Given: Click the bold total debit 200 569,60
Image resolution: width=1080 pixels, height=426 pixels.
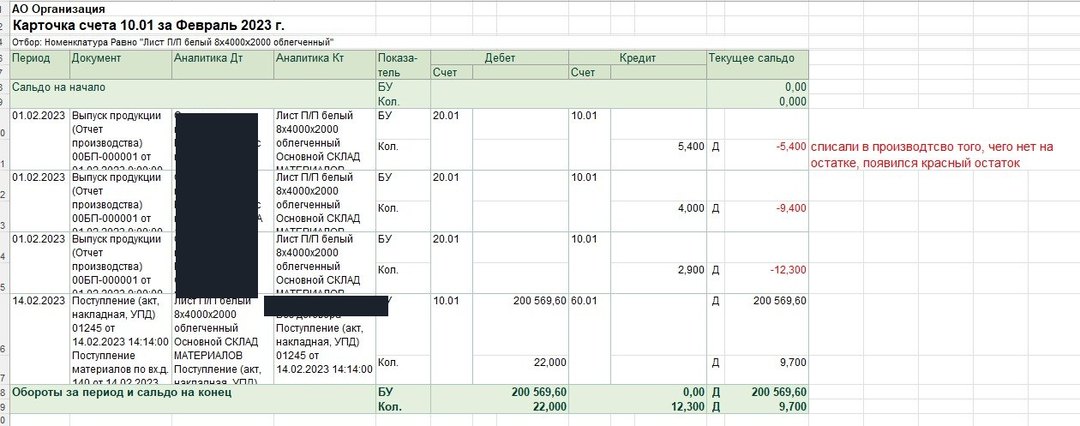Looking at the screenshot, I should tap(539, 392).
